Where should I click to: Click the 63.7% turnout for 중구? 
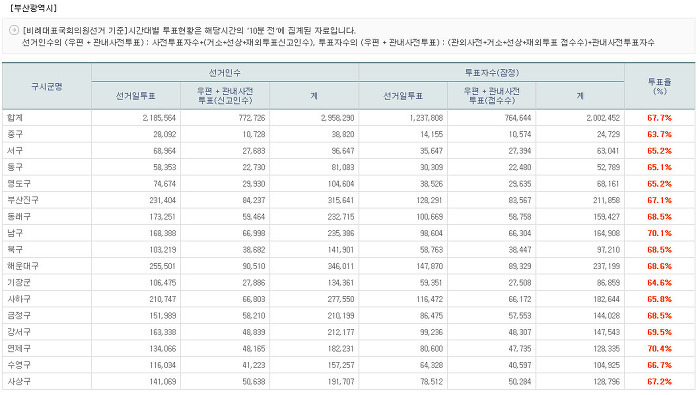click(x=659, y=134)
